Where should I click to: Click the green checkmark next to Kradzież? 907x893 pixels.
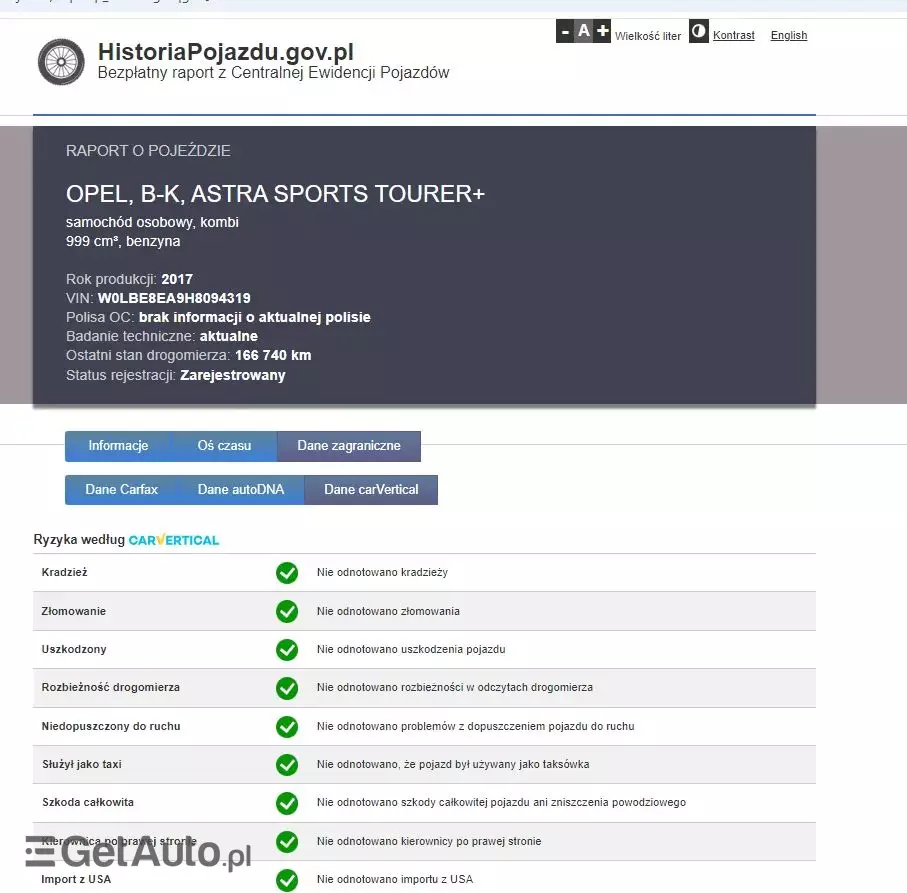287,572
